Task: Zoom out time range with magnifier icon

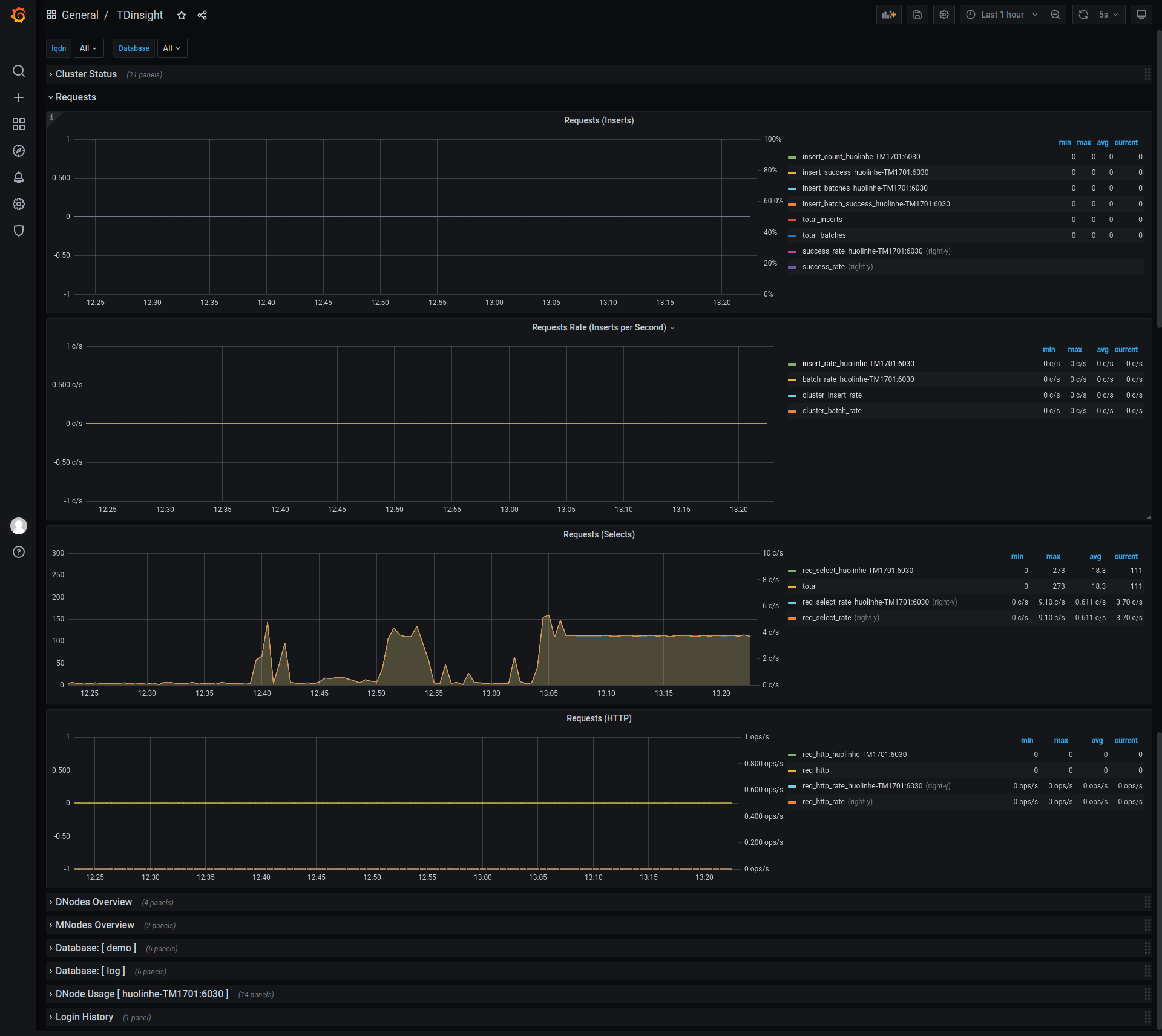Action: click(1055, 15)
